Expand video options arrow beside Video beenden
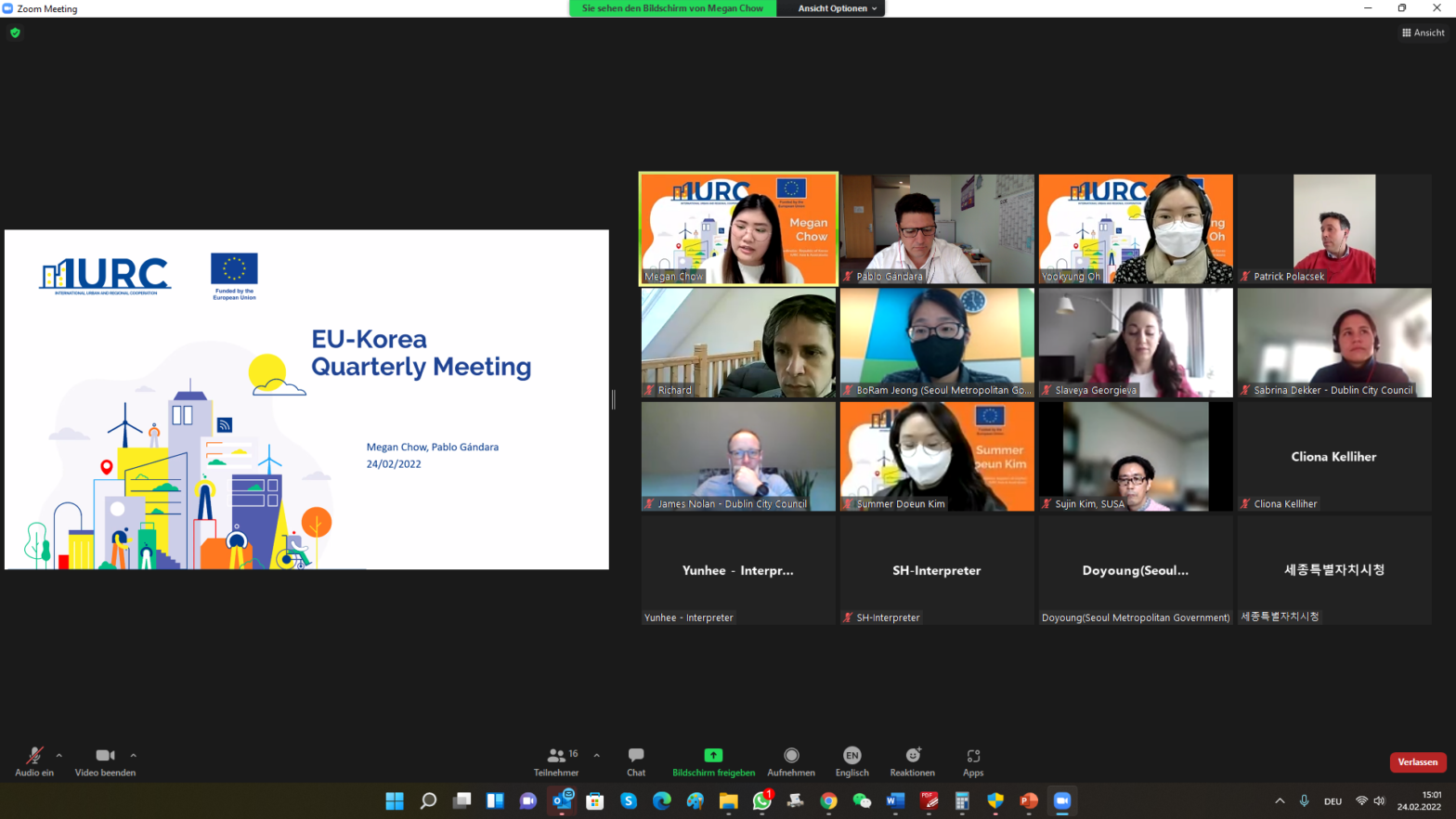Viewport: 1456px width, 819px height. point(134,755)
